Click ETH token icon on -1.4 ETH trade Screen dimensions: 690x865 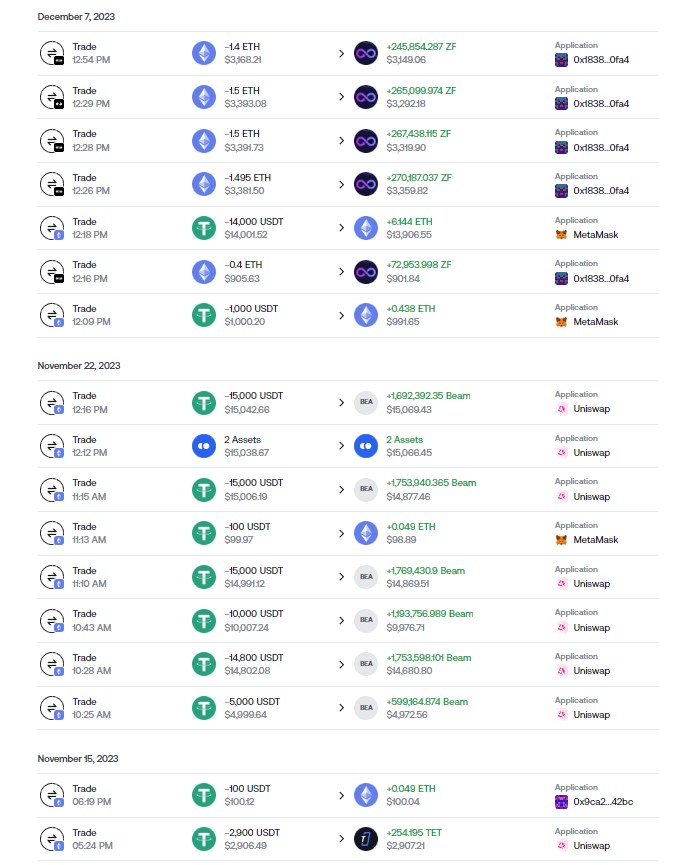204,53
